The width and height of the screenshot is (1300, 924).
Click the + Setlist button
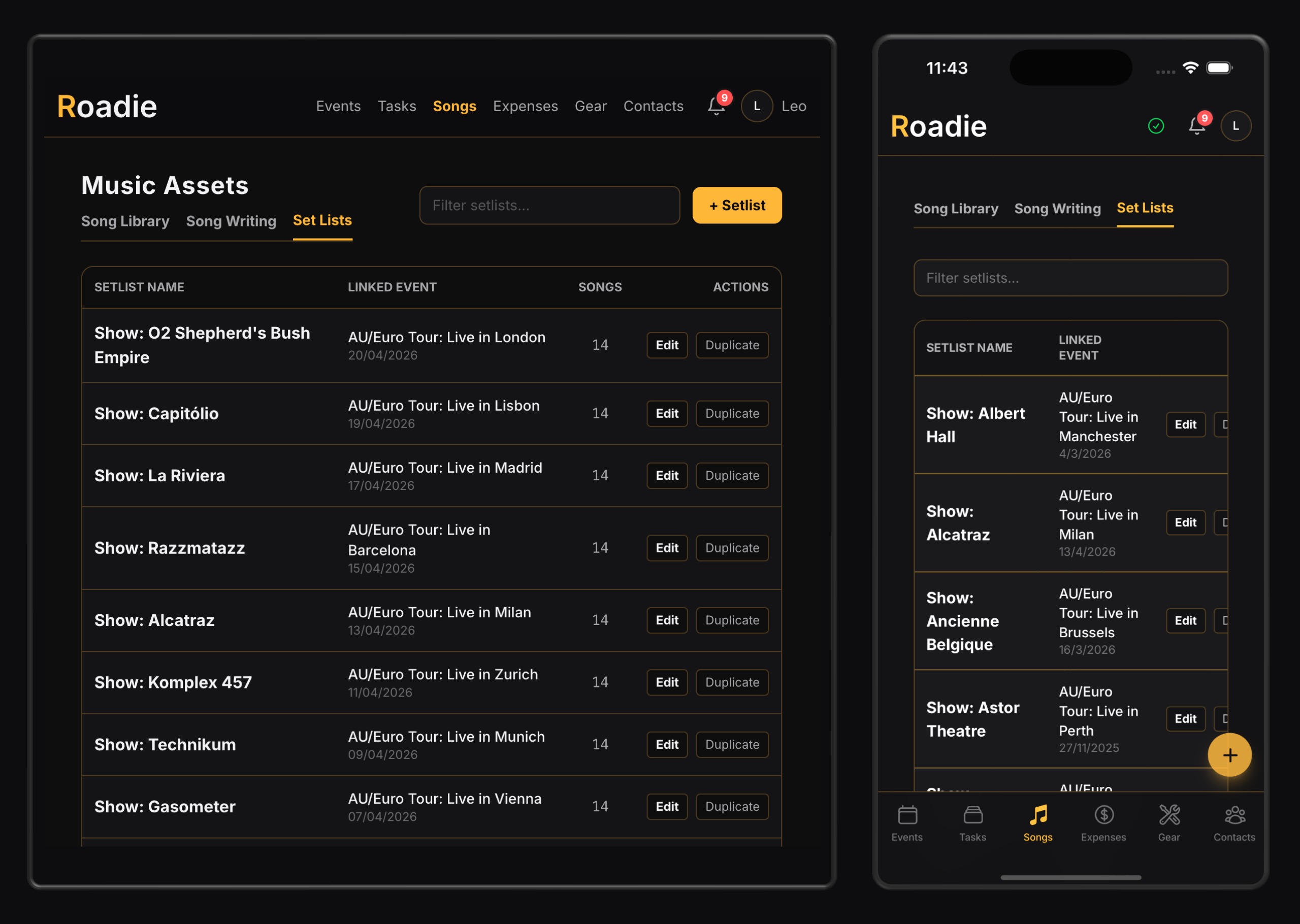[x=736, y=206]
